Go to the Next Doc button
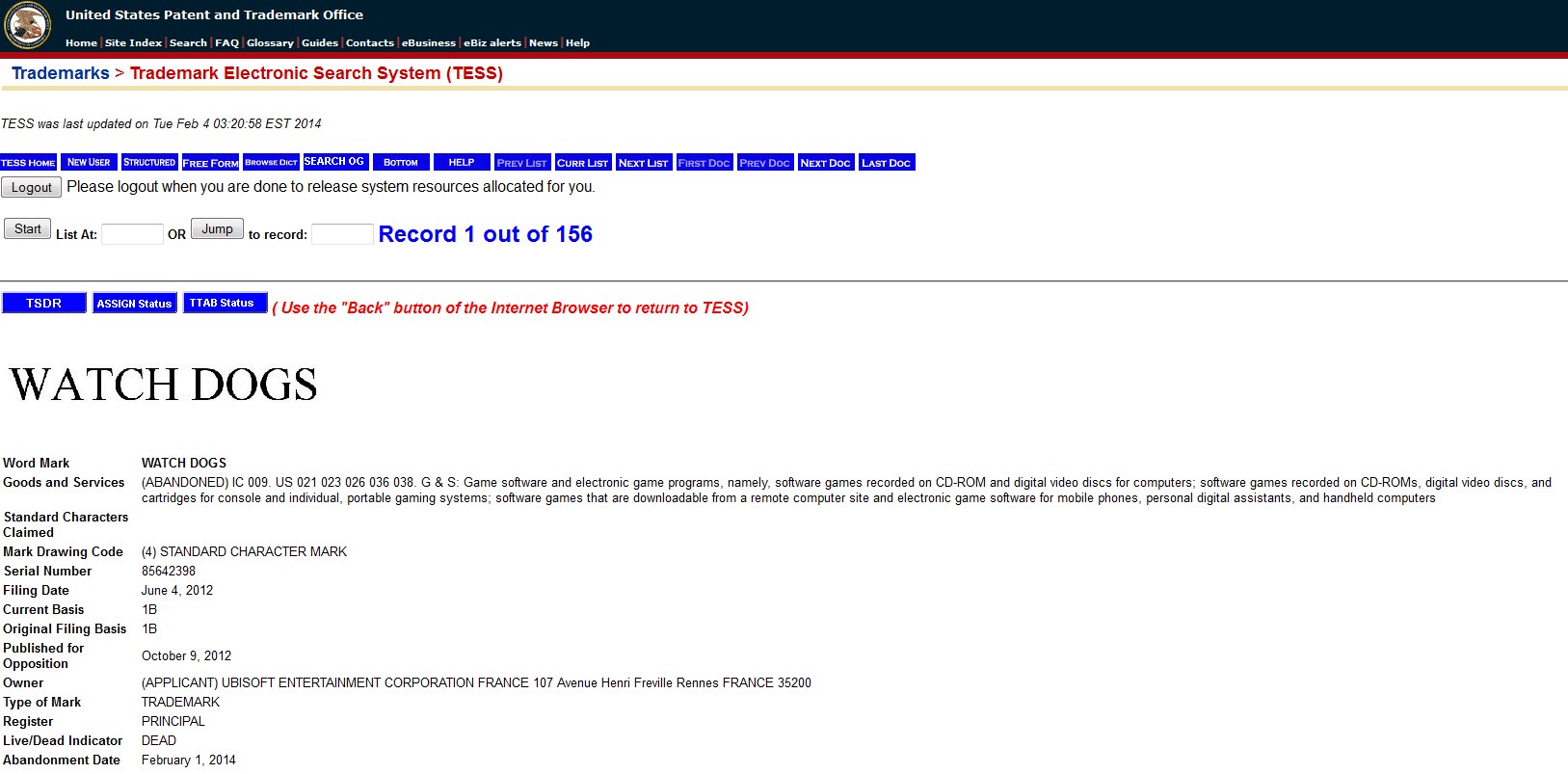Image resolution: width=1568 pixels, height=774 pixels. [x=826, y=162]
